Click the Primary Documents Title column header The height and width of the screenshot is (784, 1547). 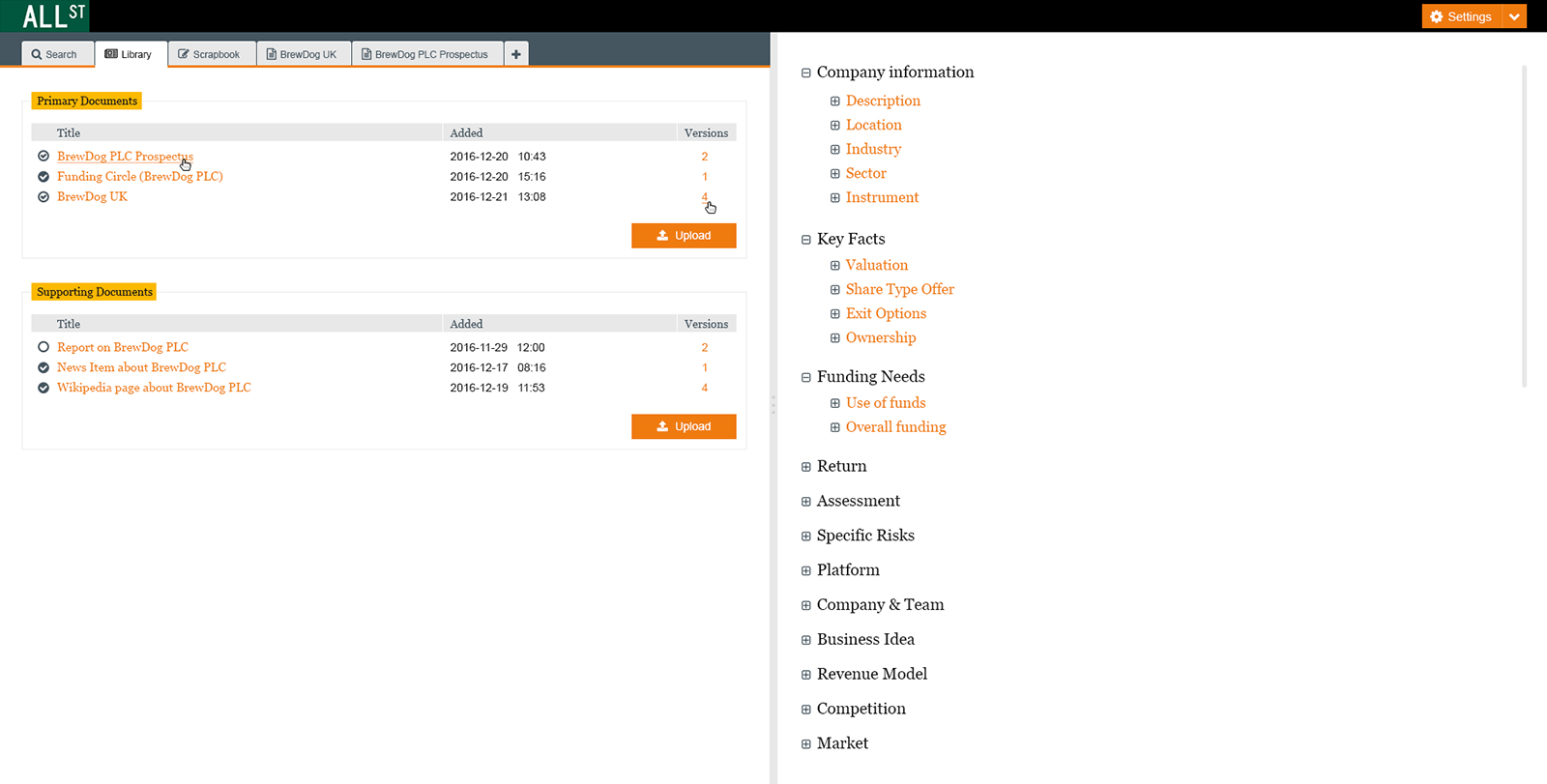[x=69, y=132]
